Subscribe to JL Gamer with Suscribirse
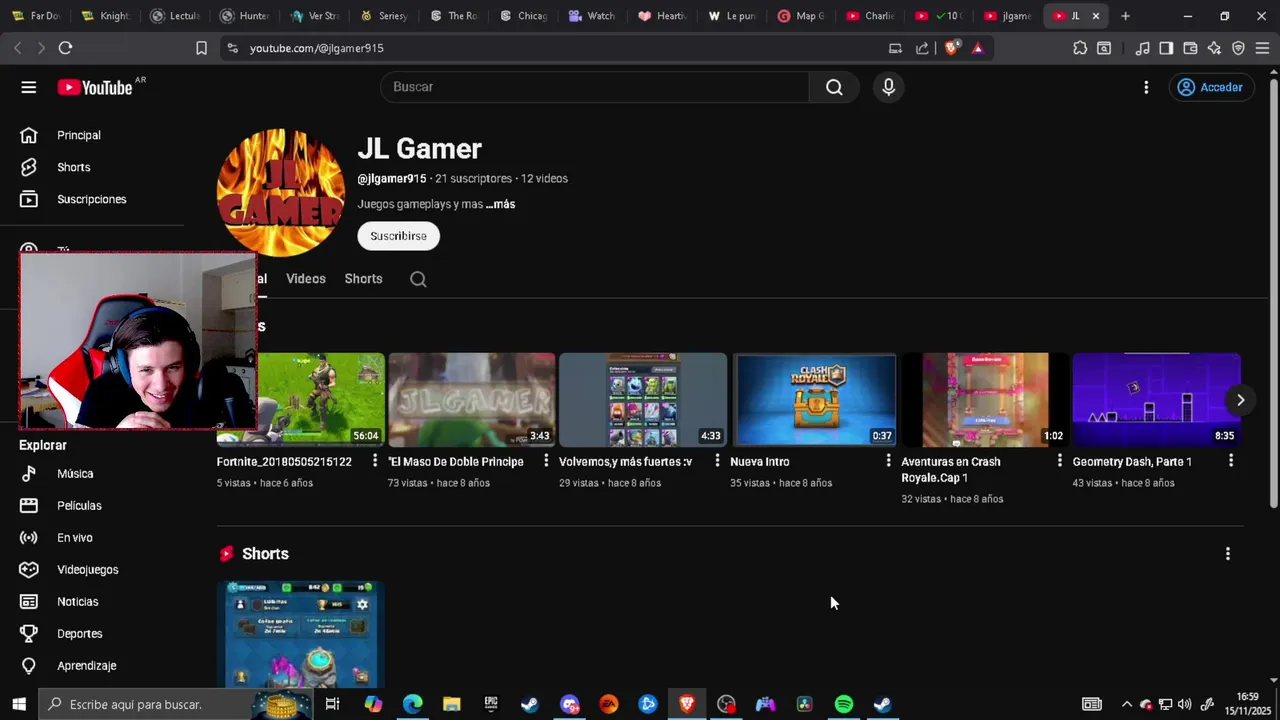The width and height of the screenshot is (1280, 720). pyautogui.click(x=398, y=236)
